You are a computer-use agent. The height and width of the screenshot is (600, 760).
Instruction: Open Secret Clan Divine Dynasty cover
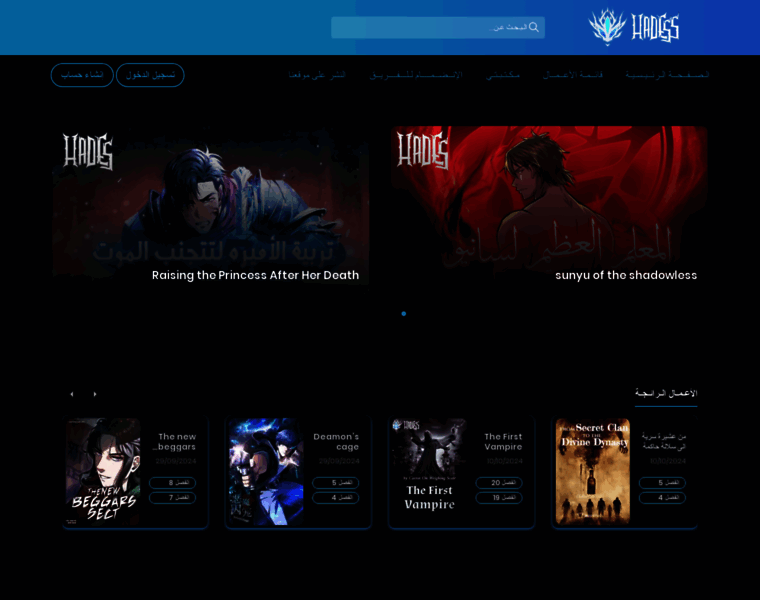point(593,472)
